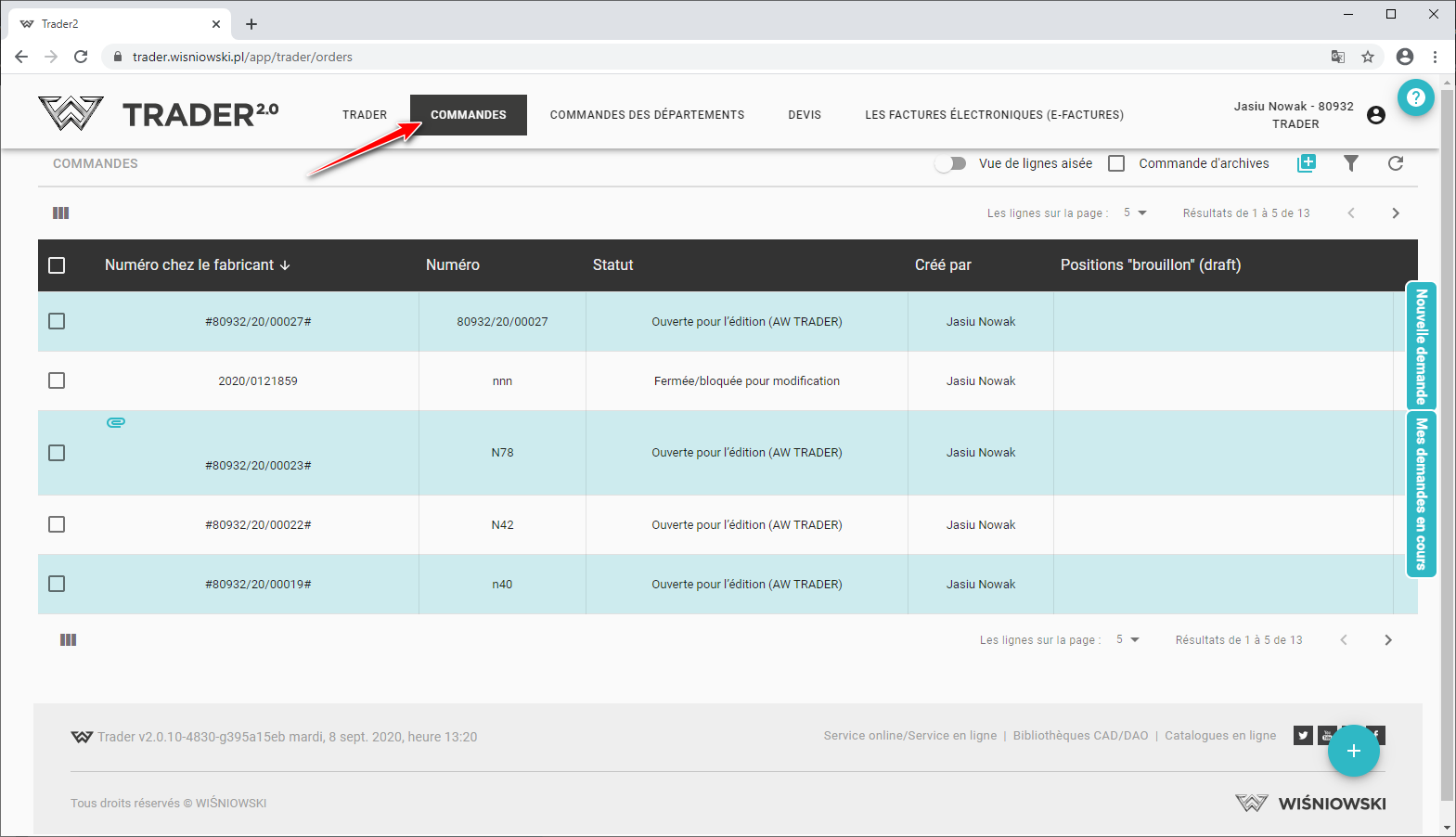The height and width of the screenshot is (837, 1456).
Task: Open the Twitter social icon in footer
Action: coord(1303,736)
